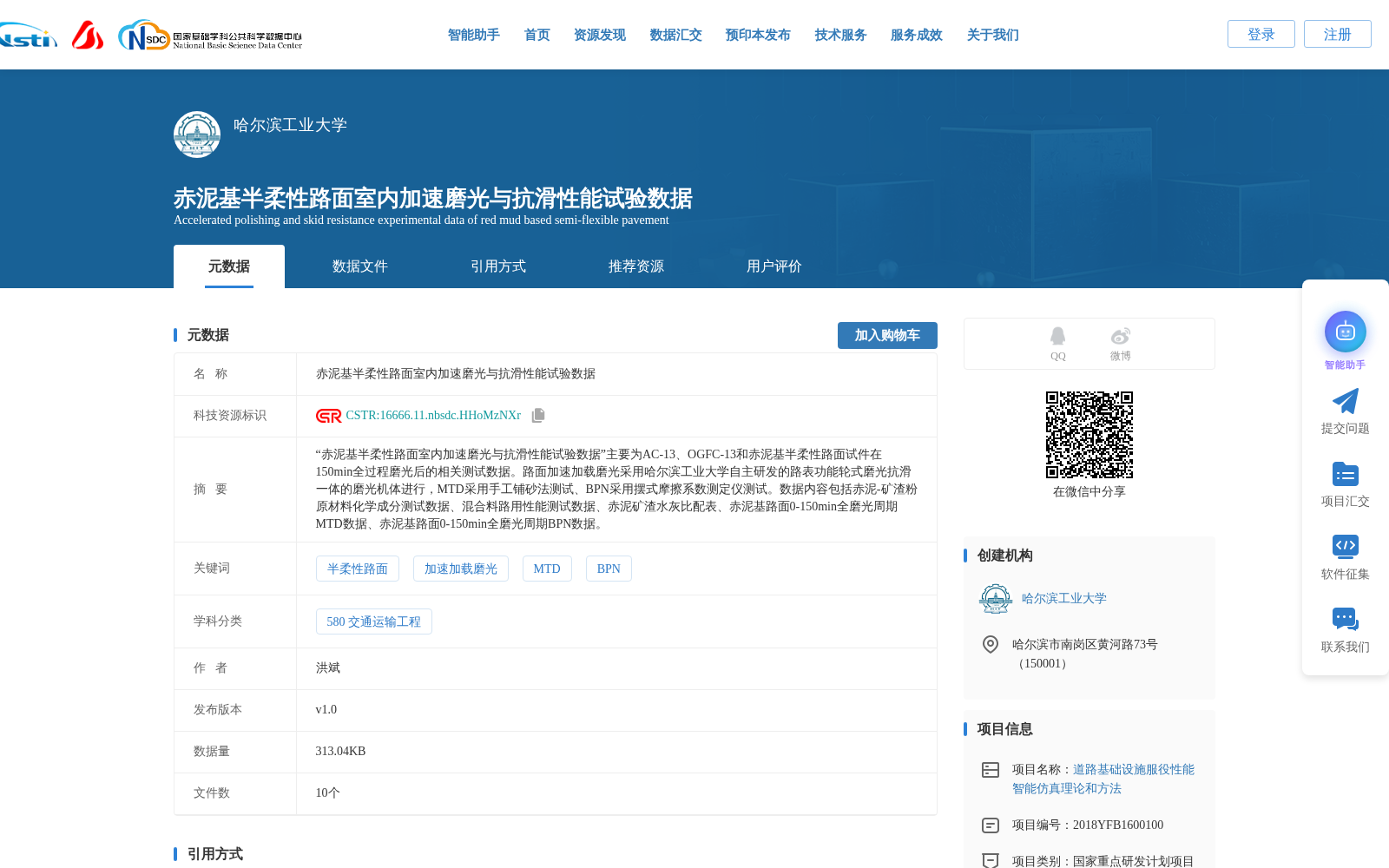The height and width of the screenshot is (868, 1389).
Task: Click the 联系我们 chat bubble icon
Action: click(x=1346, y=619)
